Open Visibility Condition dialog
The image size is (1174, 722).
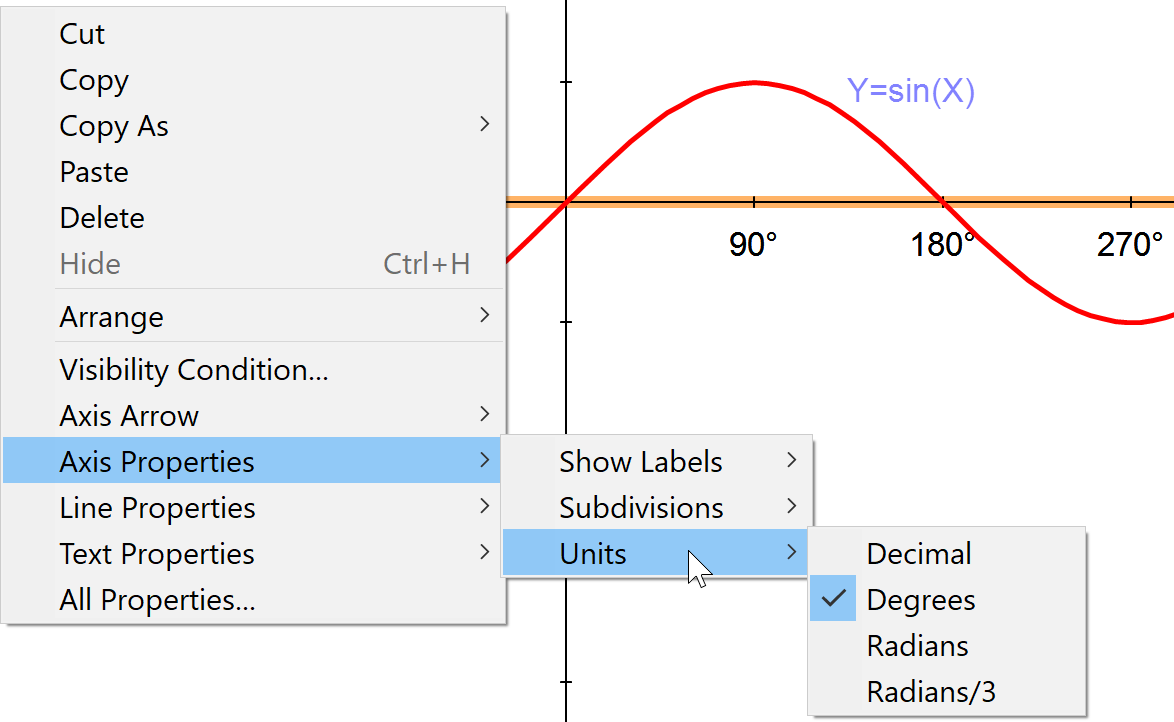pyautogui.click(x=194, y=370)
